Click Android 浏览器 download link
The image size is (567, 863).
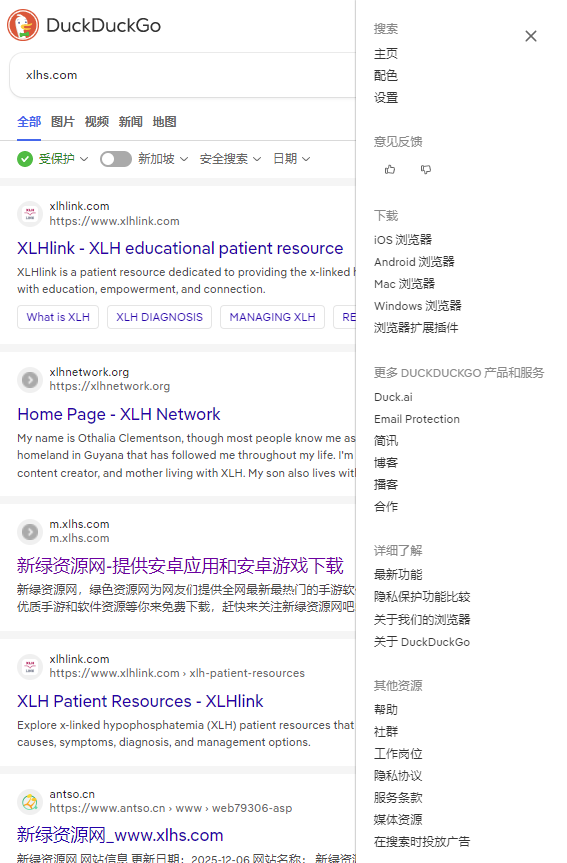click(x=415, y=262)
